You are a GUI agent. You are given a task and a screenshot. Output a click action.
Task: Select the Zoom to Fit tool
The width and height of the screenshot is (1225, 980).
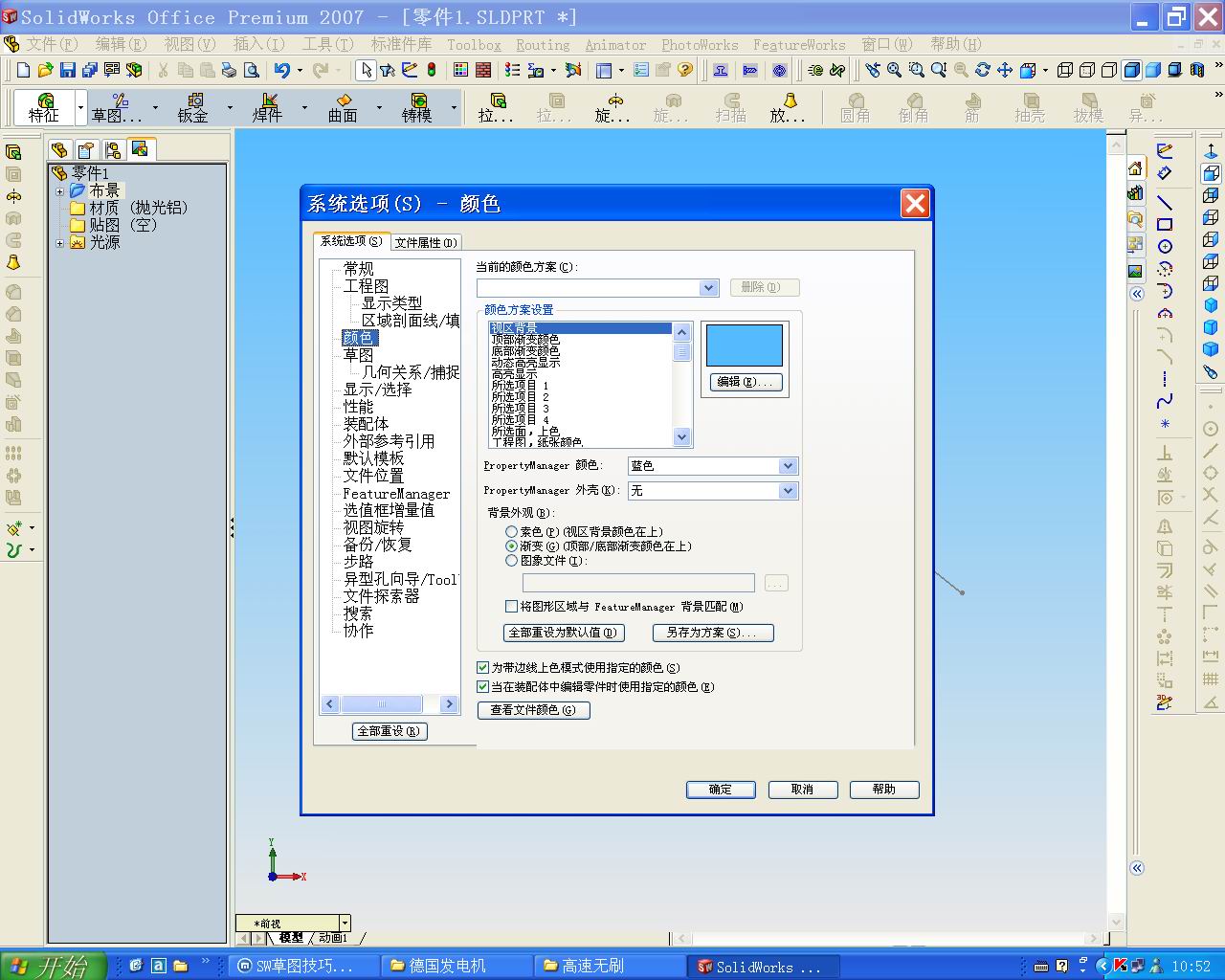point(894,70)
